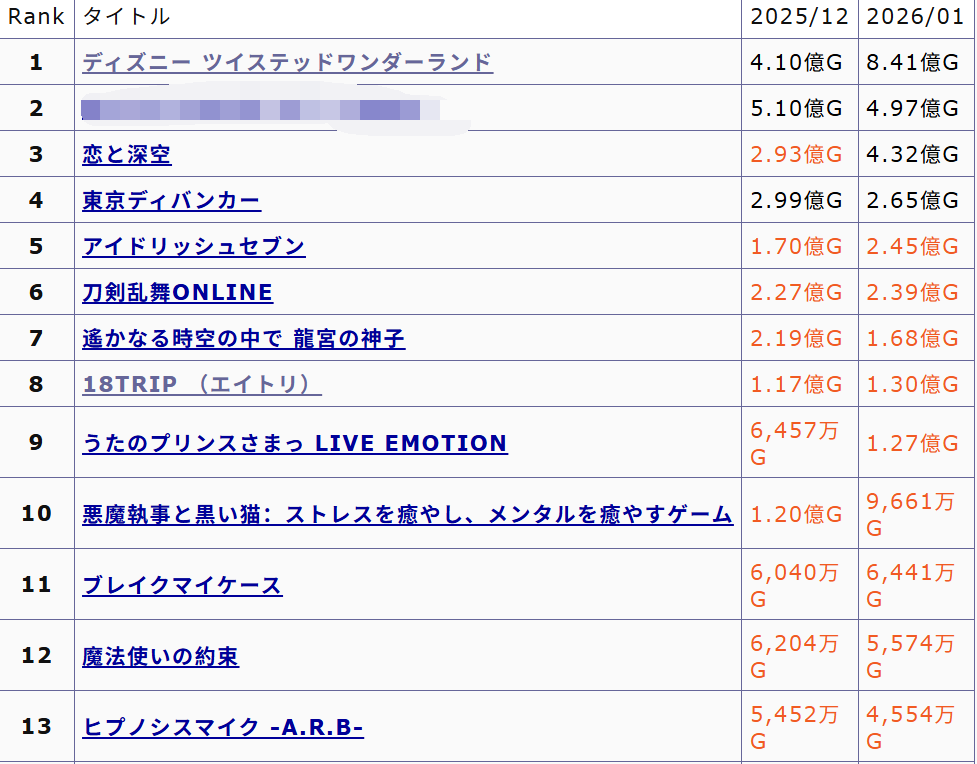The image size is (977, 764).
Task: Select the 4.10億G cell for rank 1
Action: [799, 62]
